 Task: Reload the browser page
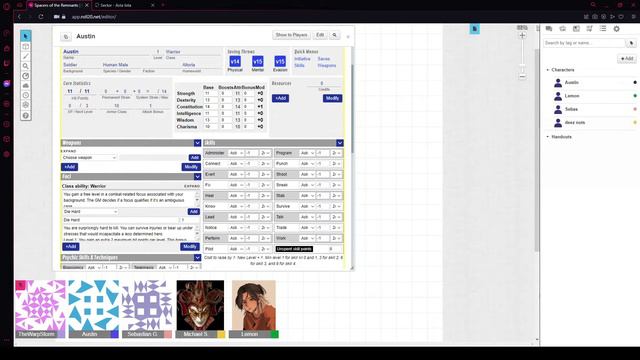tap(41, 17)
